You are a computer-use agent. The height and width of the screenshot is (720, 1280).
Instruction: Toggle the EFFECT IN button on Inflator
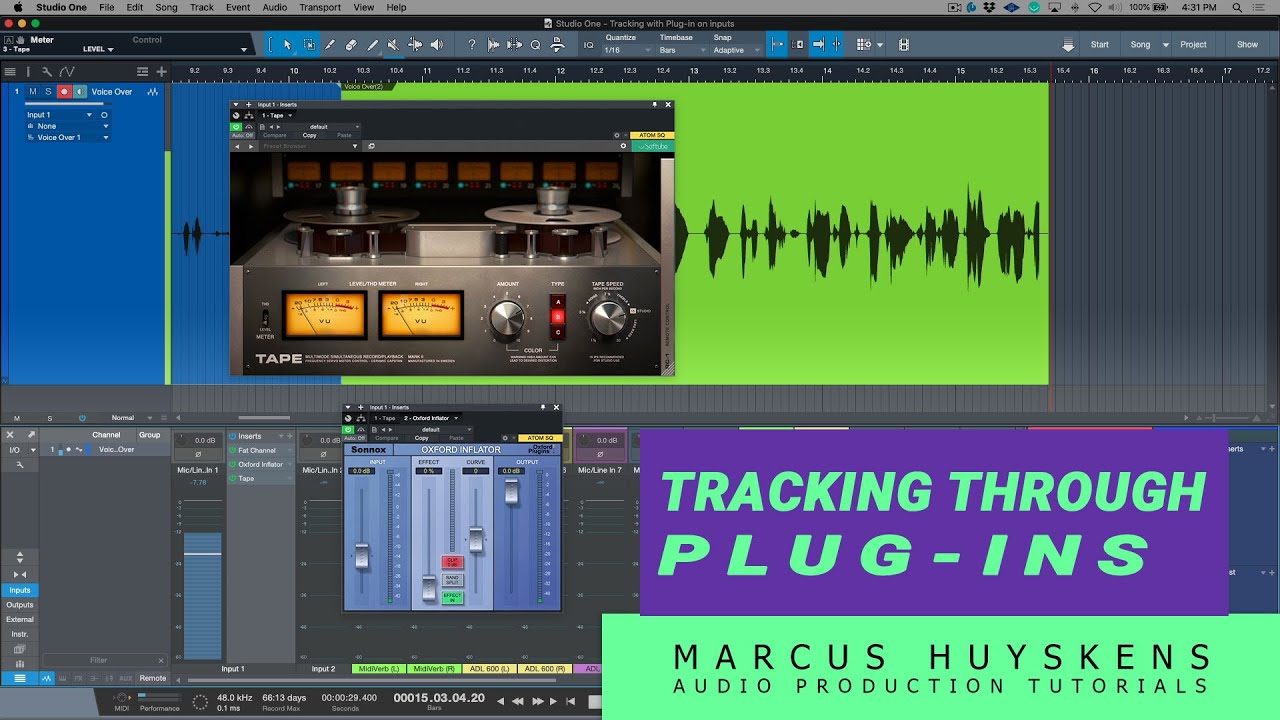[x=452, y=597]
